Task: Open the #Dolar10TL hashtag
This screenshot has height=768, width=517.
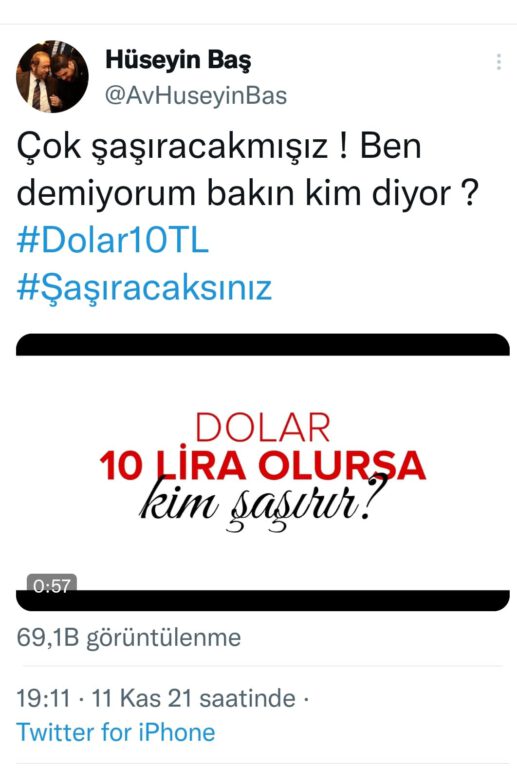Action: click(113, 240)
